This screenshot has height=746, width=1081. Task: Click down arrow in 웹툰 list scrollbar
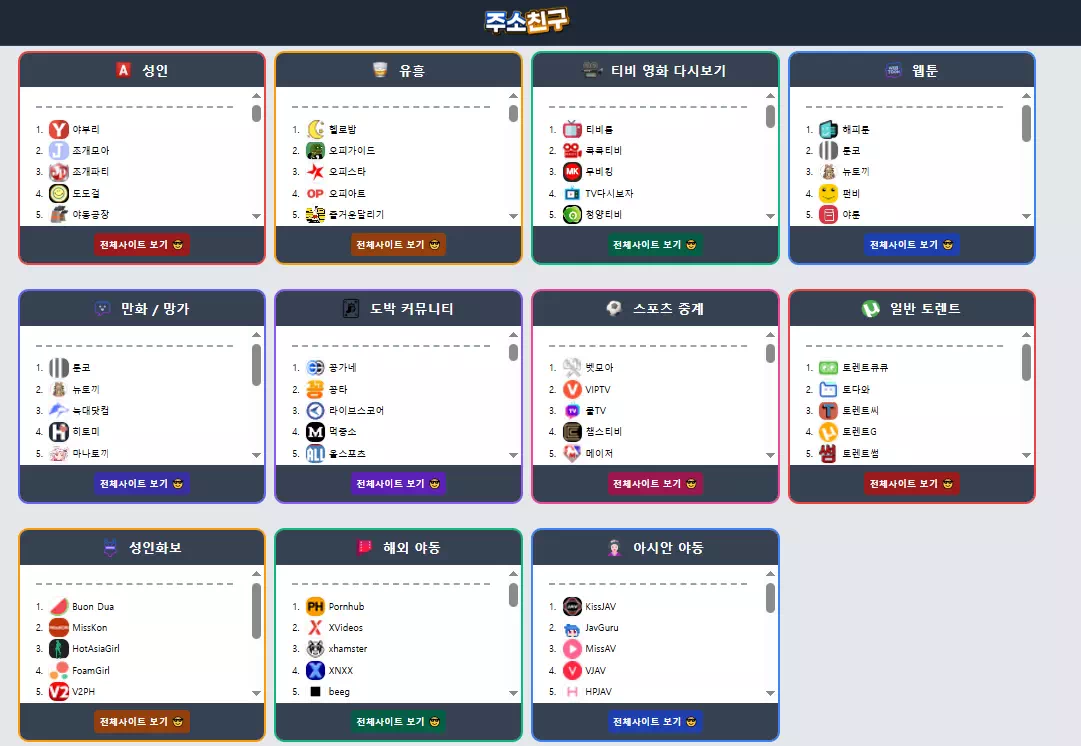(1027, 216)
